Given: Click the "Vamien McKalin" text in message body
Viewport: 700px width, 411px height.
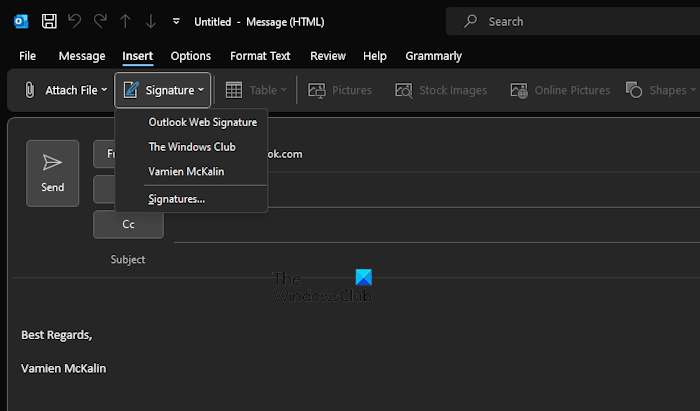Looking at the screenshot, I should pos(64,369).
